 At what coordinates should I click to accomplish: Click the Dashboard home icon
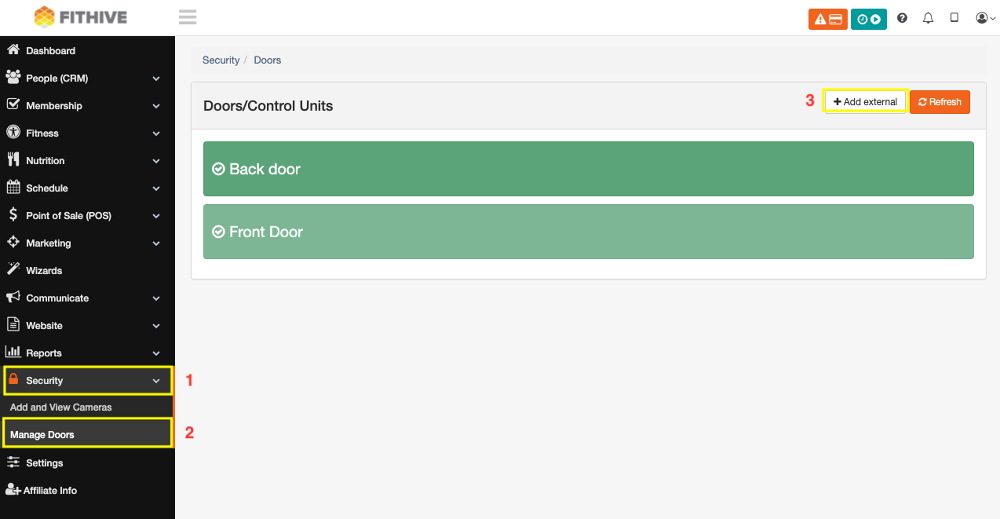coord(13,50)
